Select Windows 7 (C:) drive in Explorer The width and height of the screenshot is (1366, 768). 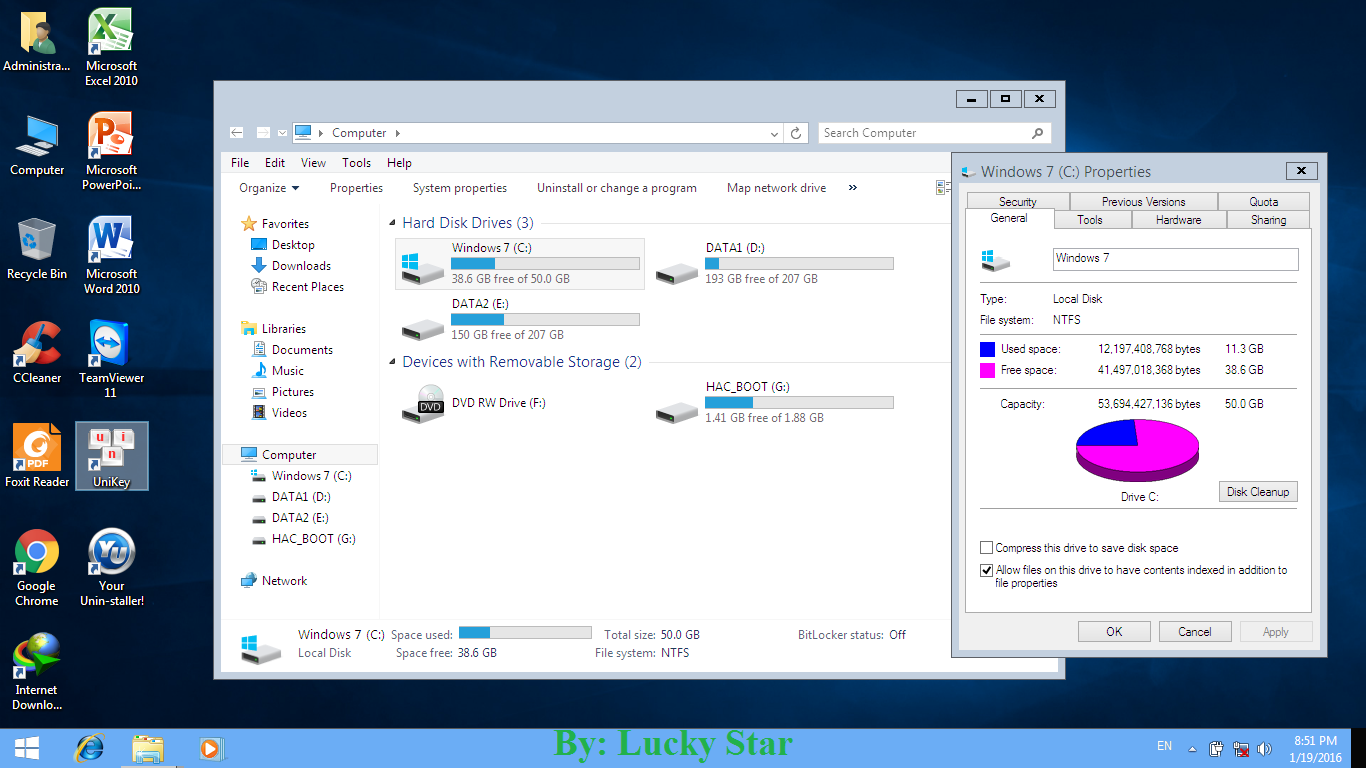[x=520, y=263]
